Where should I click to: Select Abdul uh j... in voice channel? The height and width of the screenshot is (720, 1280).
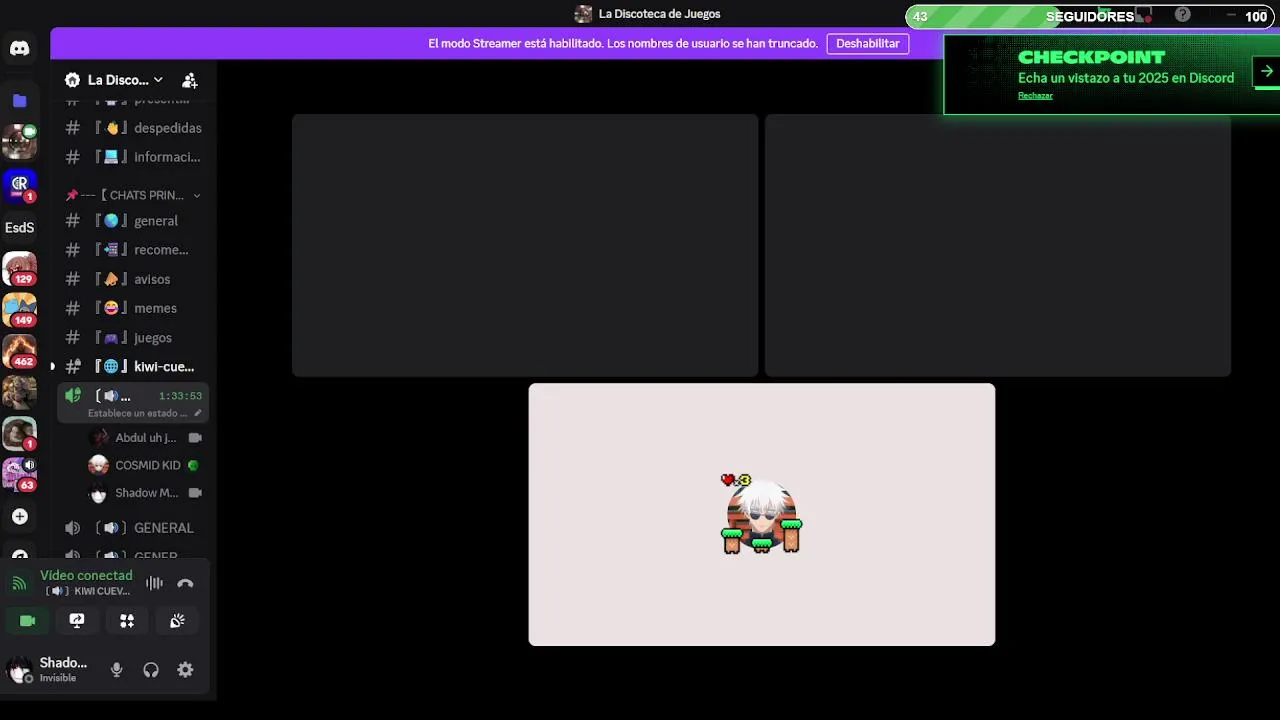coord(145,438)
